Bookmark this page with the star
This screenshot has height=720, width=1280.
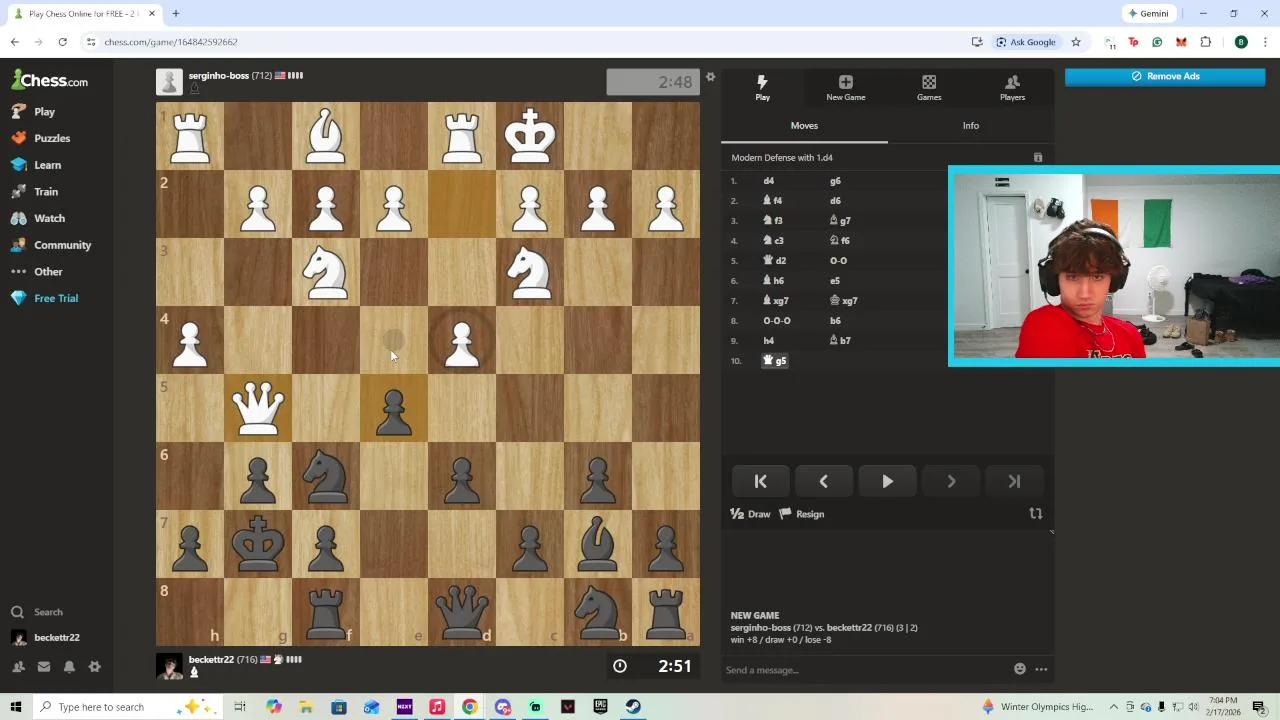(1076, 42)
